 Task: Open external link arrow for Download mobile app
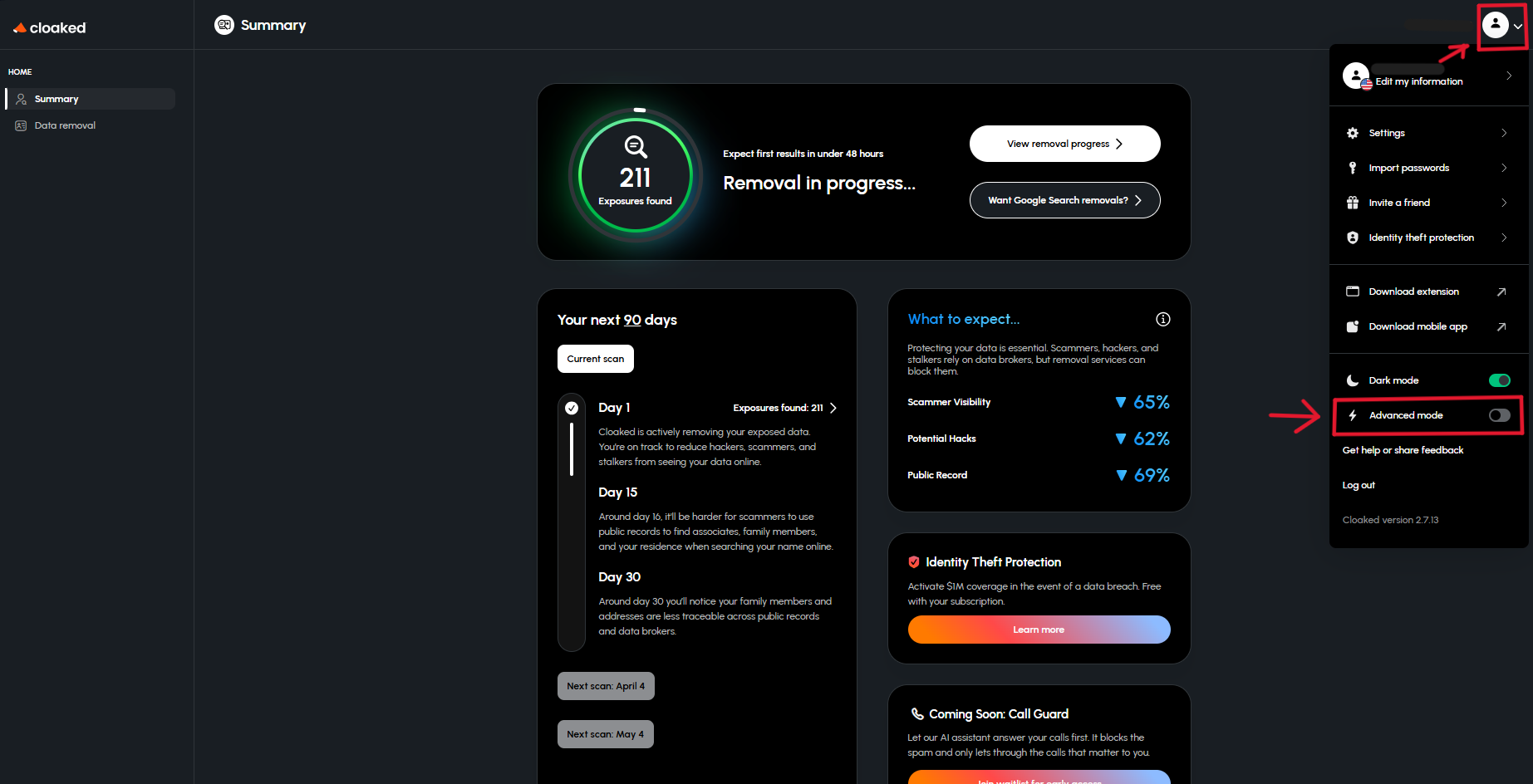(1501, 326)
